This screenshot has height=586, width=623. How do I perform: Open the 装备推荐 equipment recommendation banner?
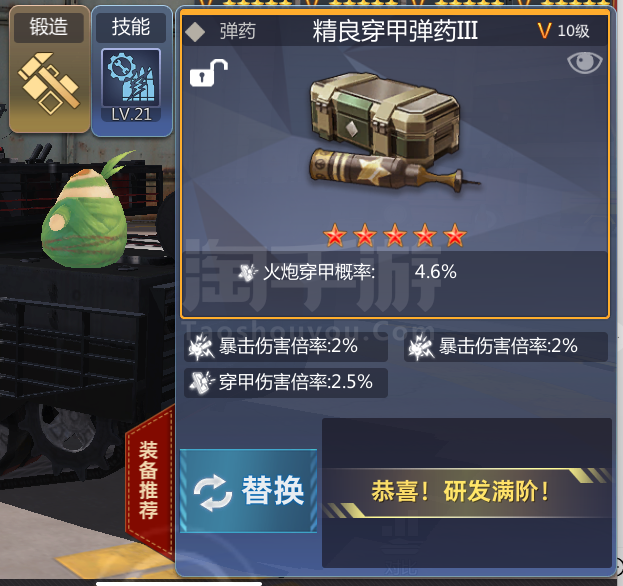pyautogui.click(x=149, y=482)
